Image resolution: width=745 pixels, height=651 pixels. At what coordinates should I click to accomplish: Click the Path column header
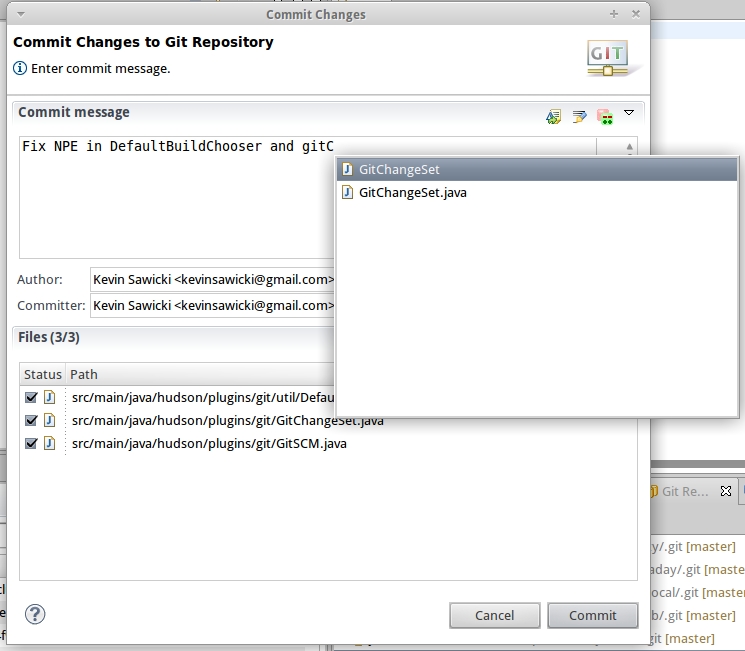(200, 374)
